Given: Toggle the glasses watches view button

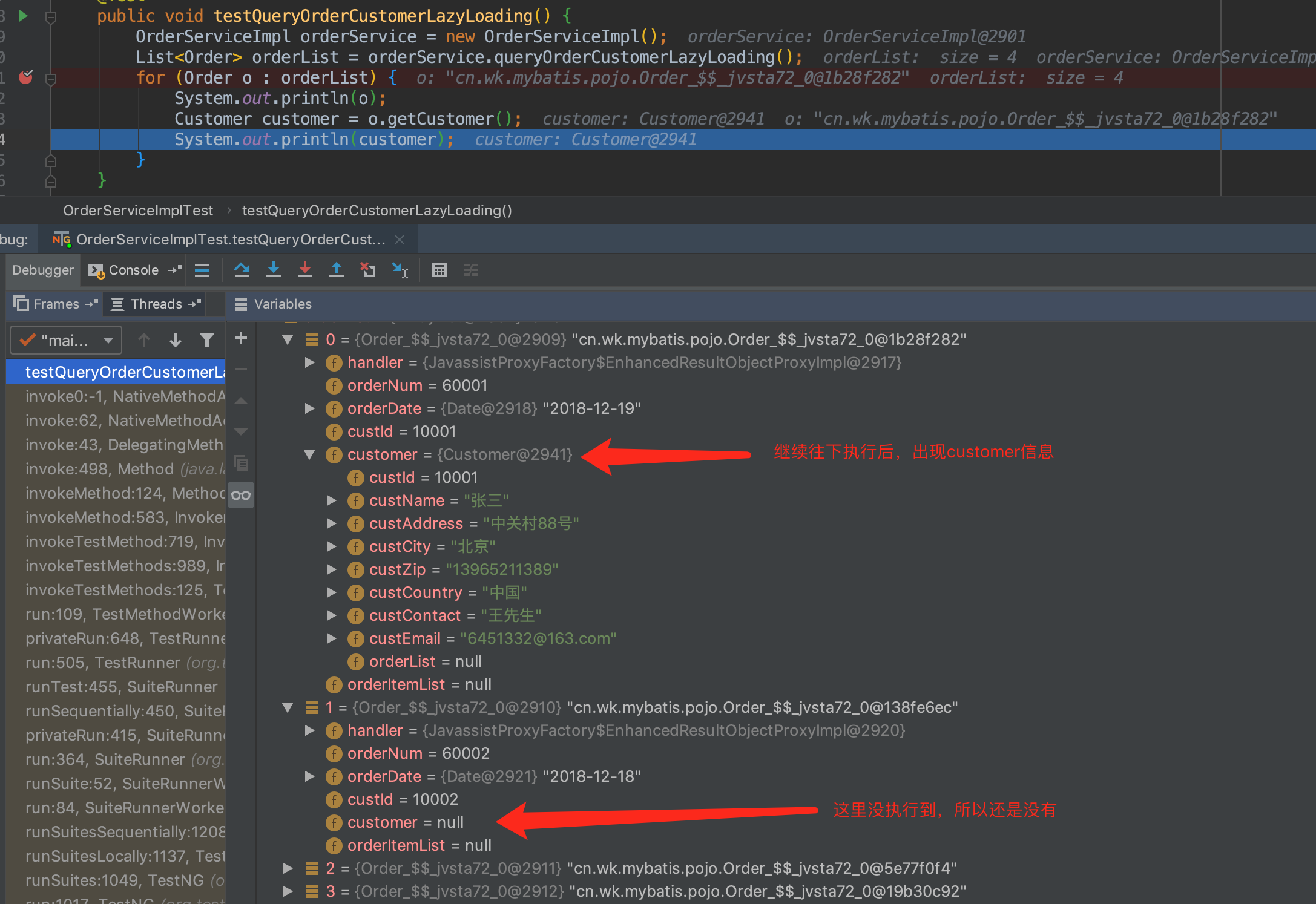Looking at the screenshot, I should [241, 496].
